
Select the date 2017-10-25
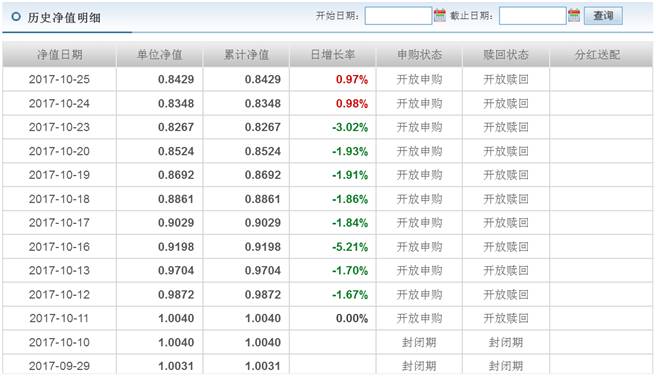point(59,79)
